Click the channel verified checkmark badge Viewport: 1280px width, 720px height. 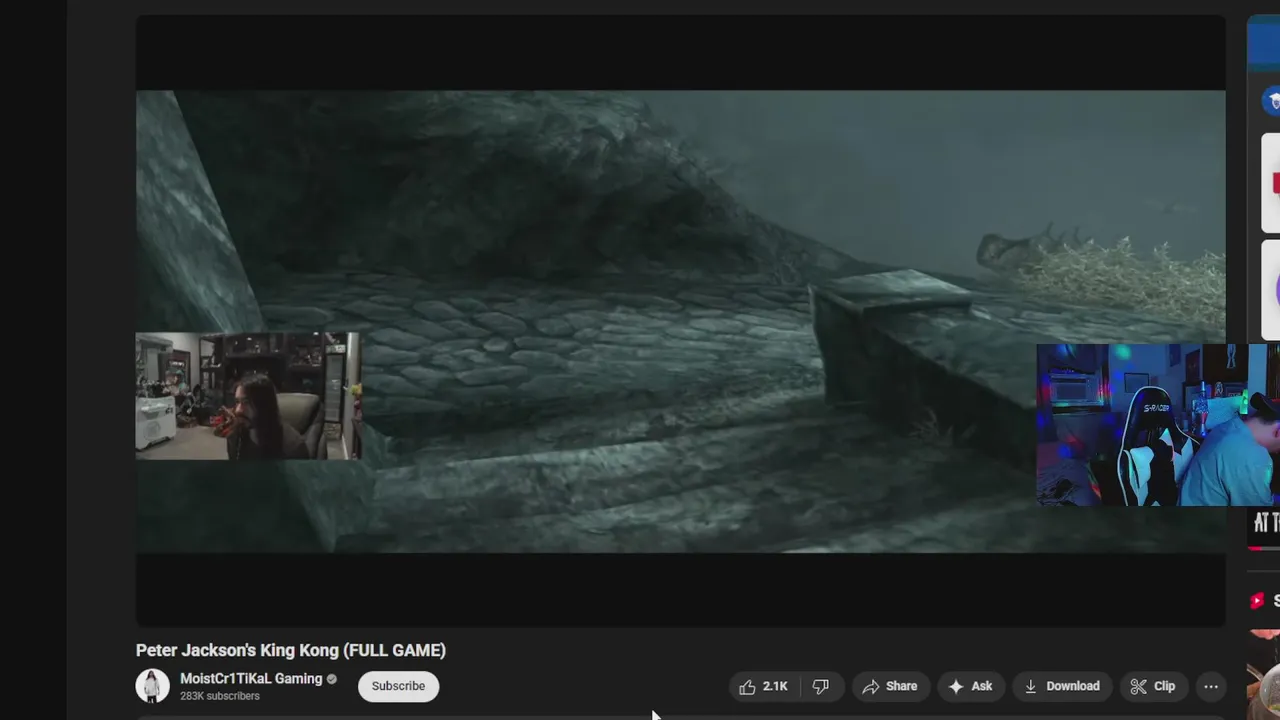[332, 679]
